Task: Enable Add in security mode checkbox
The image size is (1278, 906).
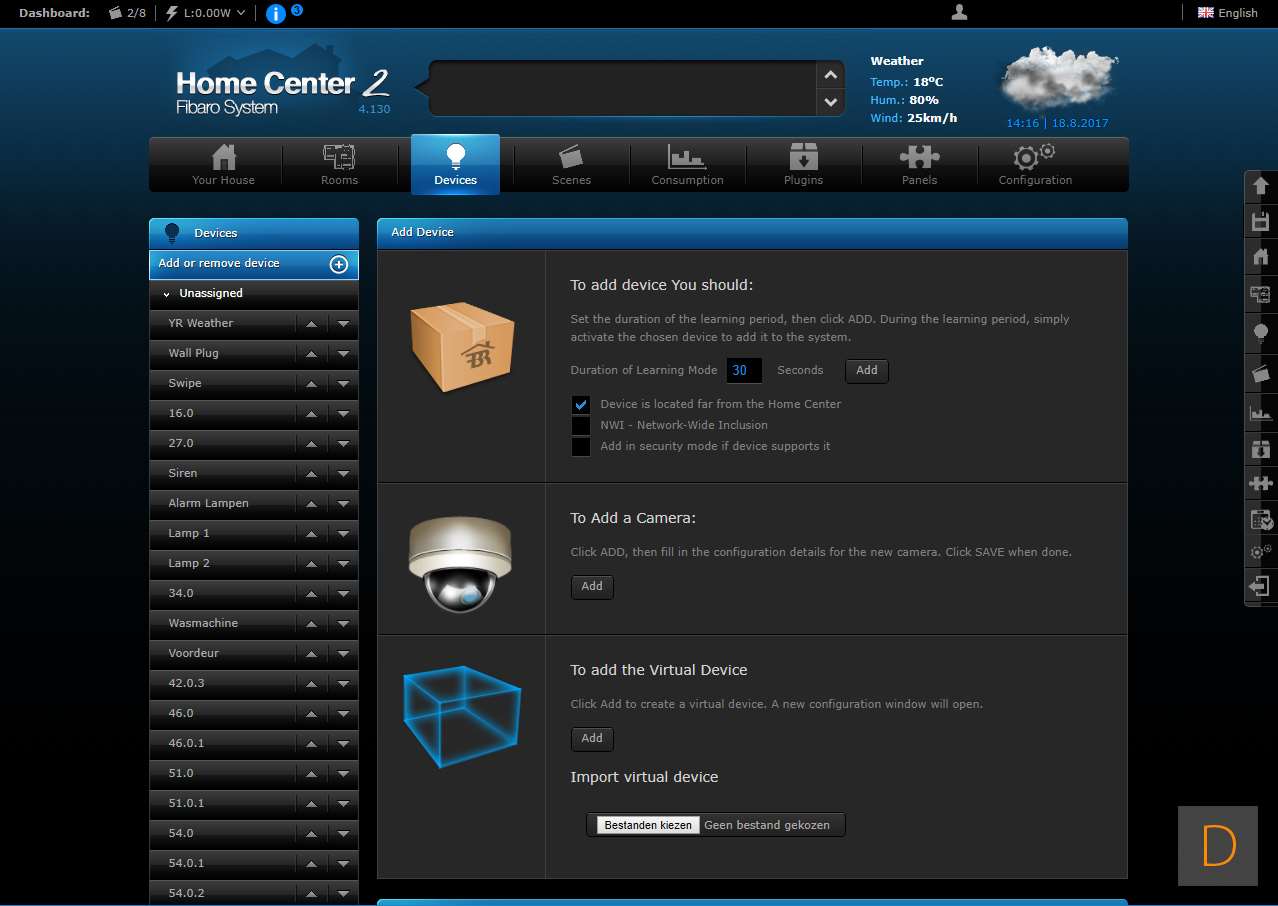Action: (581, 447)
